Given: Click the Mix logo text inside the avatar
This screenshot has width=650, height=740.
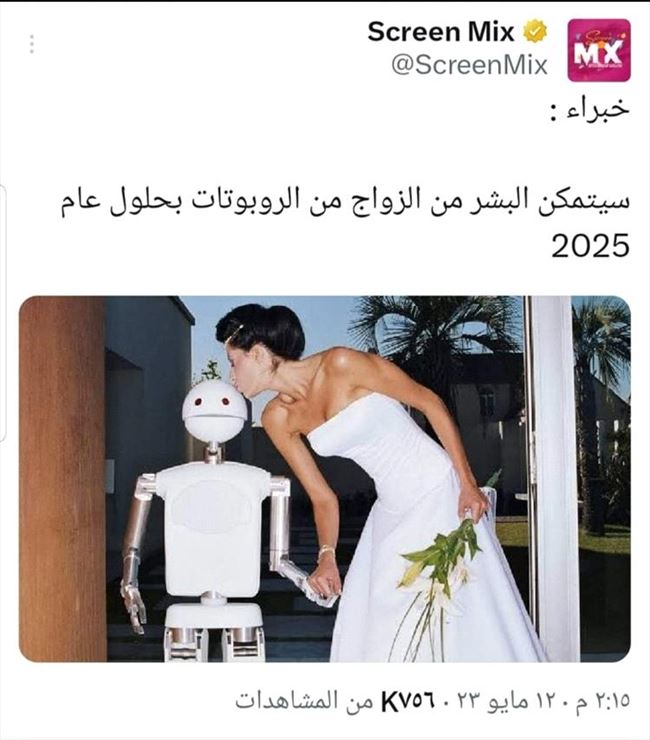Looking at the screenshot, I should click(x=598, y=53).
